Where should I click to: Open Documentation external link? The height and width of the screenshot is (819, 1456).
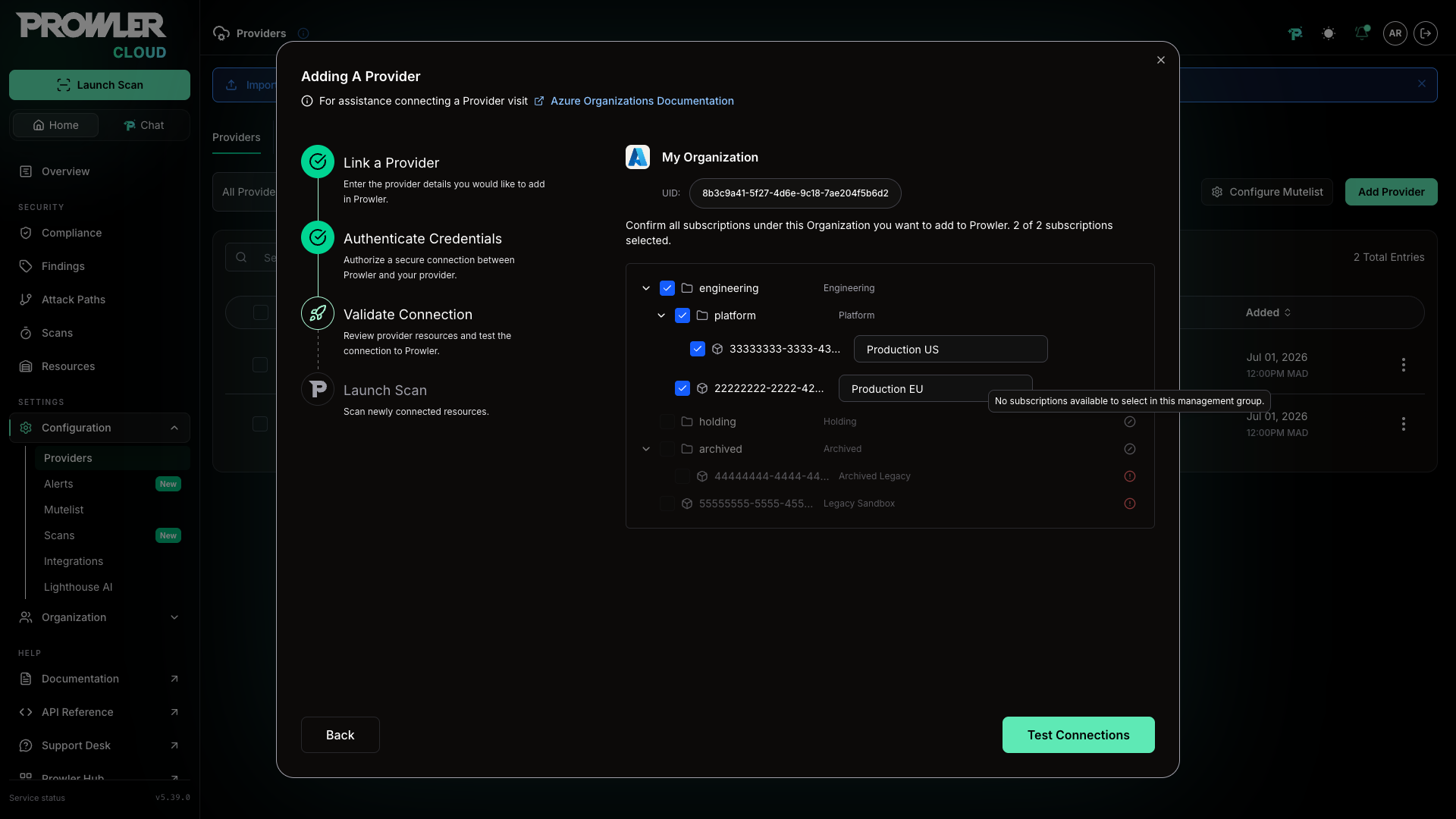99,679
